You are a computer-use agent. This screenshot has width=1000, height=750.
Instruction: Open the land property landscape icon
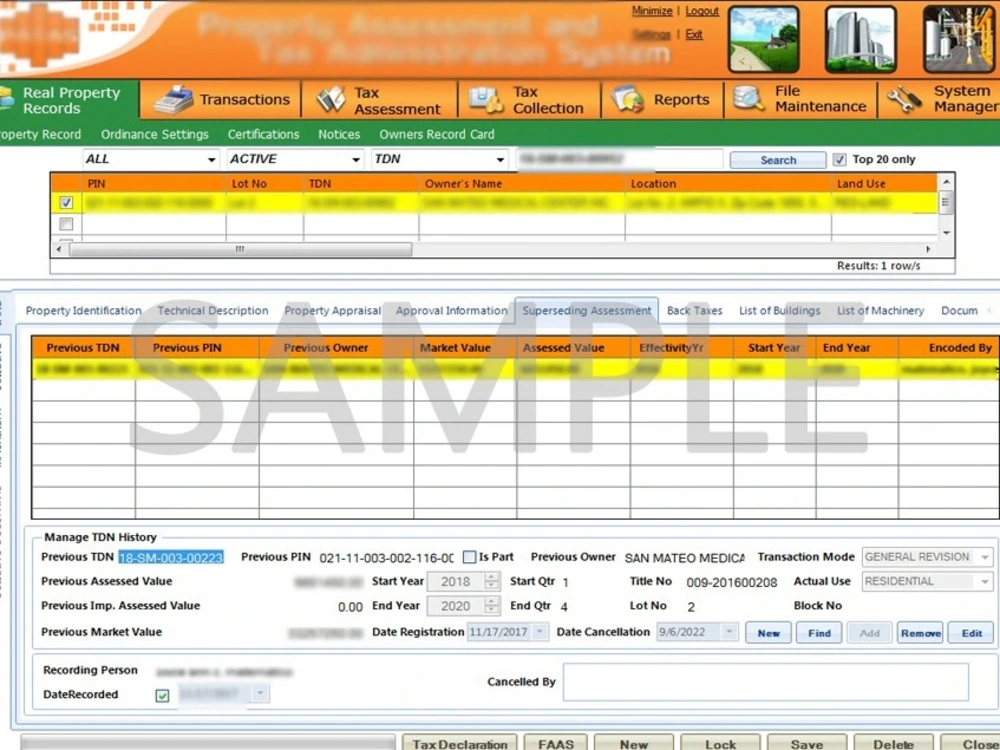tap(763, 40)
